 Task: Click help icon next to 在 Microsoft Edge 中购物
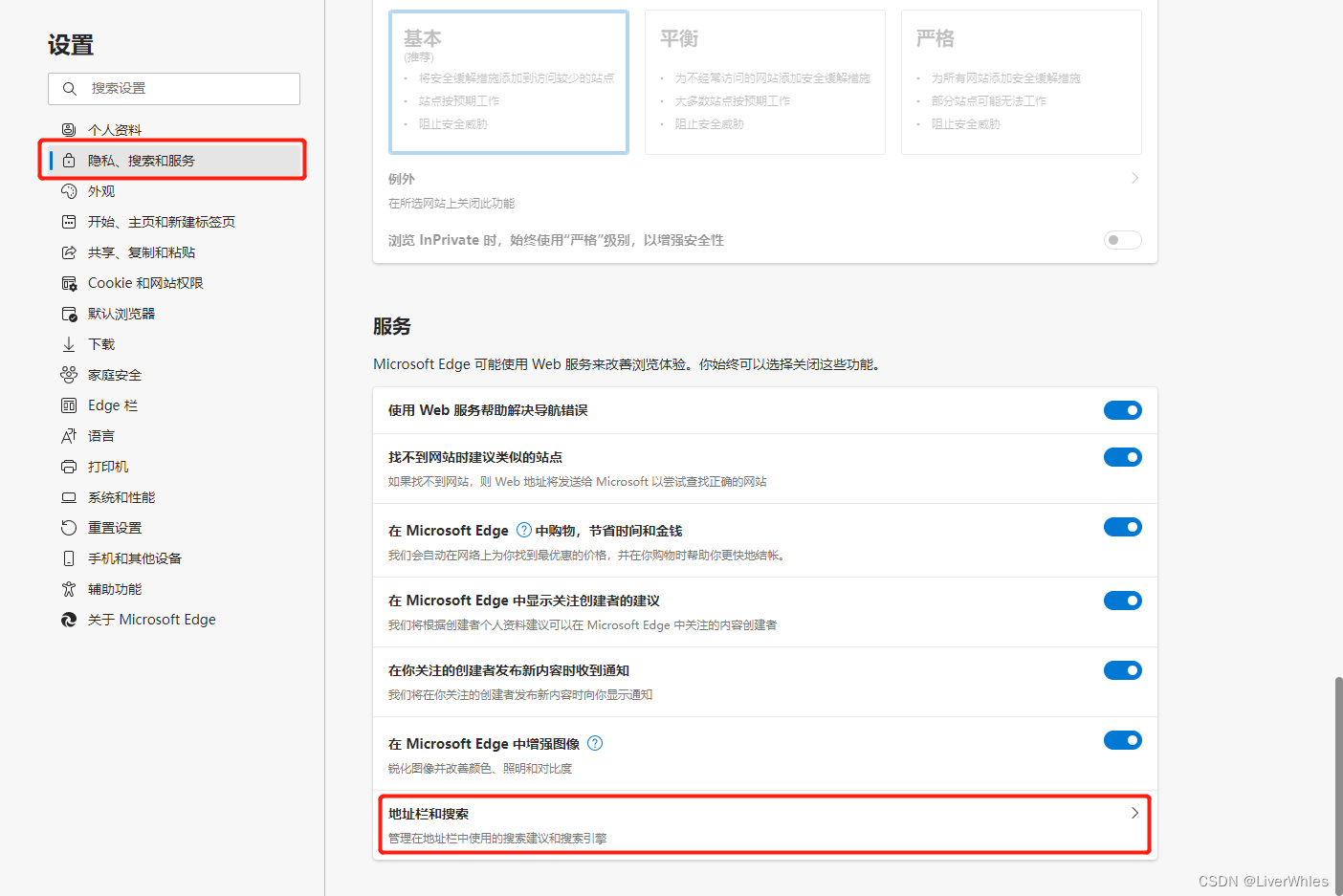coord(524,530)
